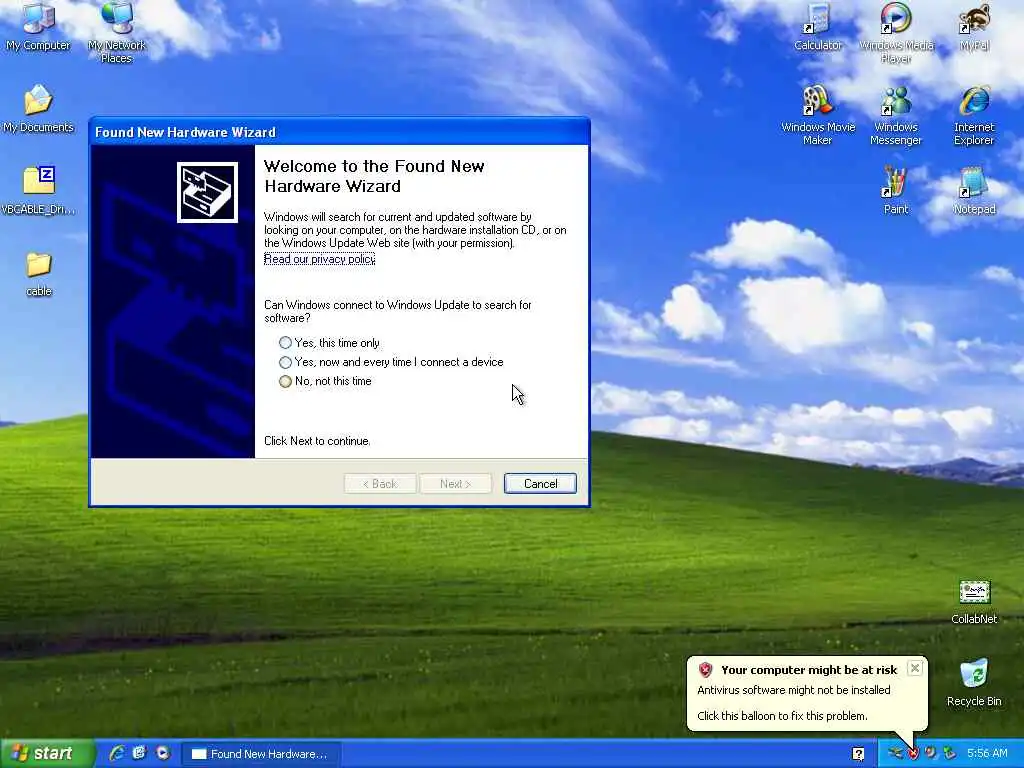Click the Next button in the wizard

click(x=455, y=484)
